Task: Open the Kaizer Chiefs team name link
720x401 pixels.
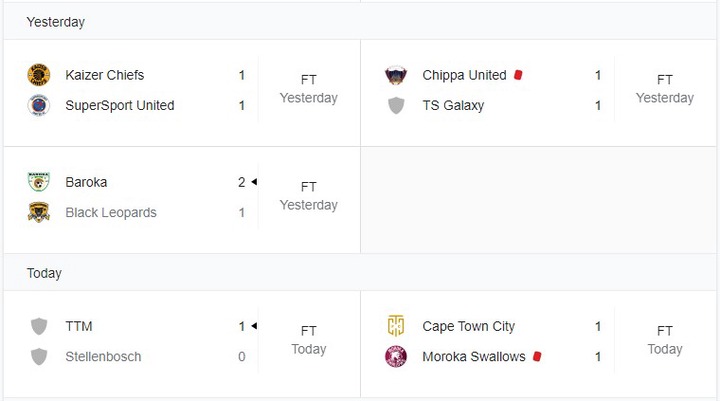Action: [x=105, y=75]
